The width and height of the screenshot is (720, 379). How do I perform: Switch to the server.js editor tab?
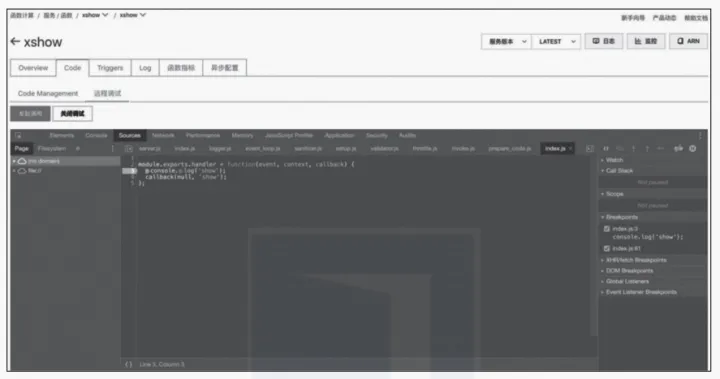150,148
